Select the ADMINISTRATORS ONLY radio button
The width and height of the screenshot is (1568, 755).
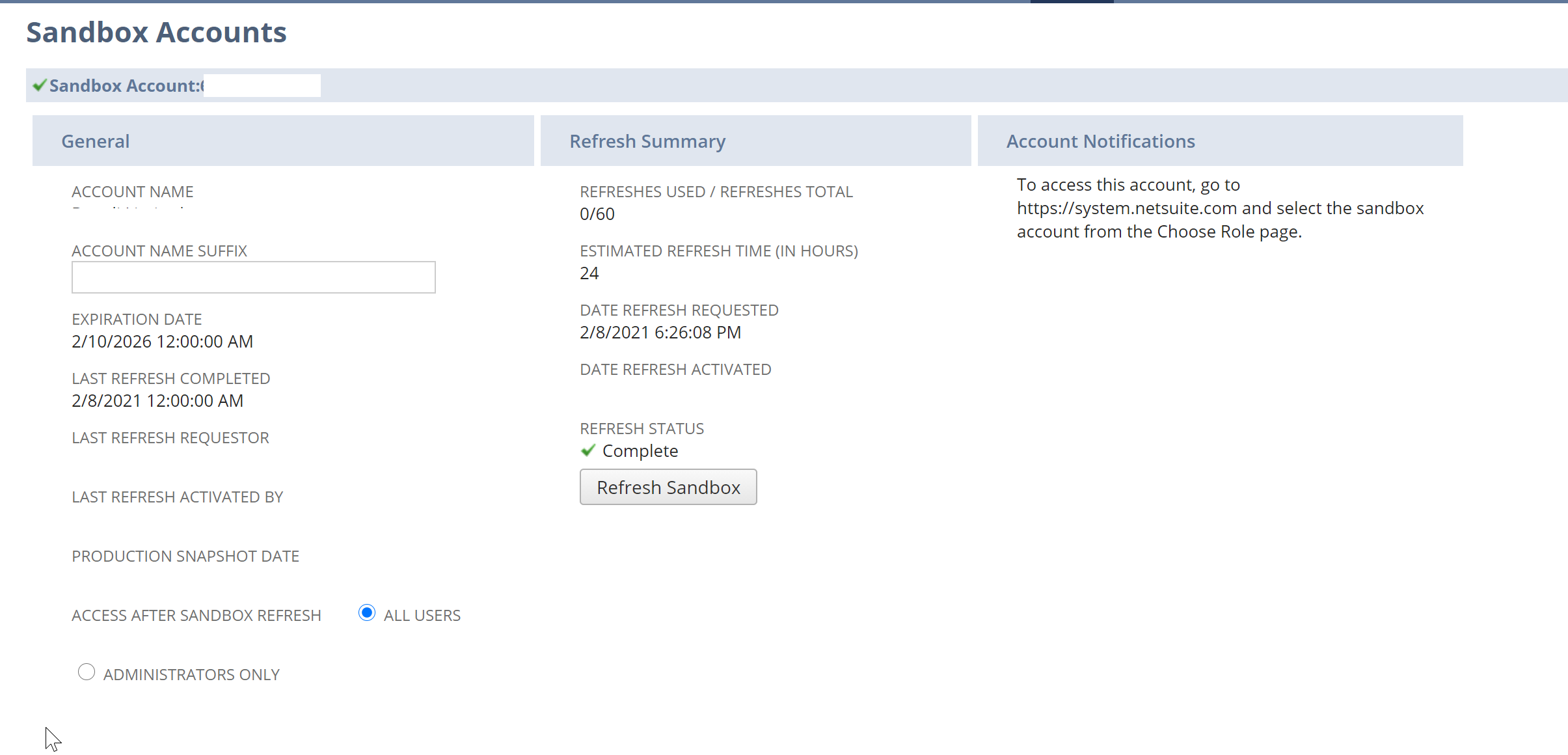[87, 672]
